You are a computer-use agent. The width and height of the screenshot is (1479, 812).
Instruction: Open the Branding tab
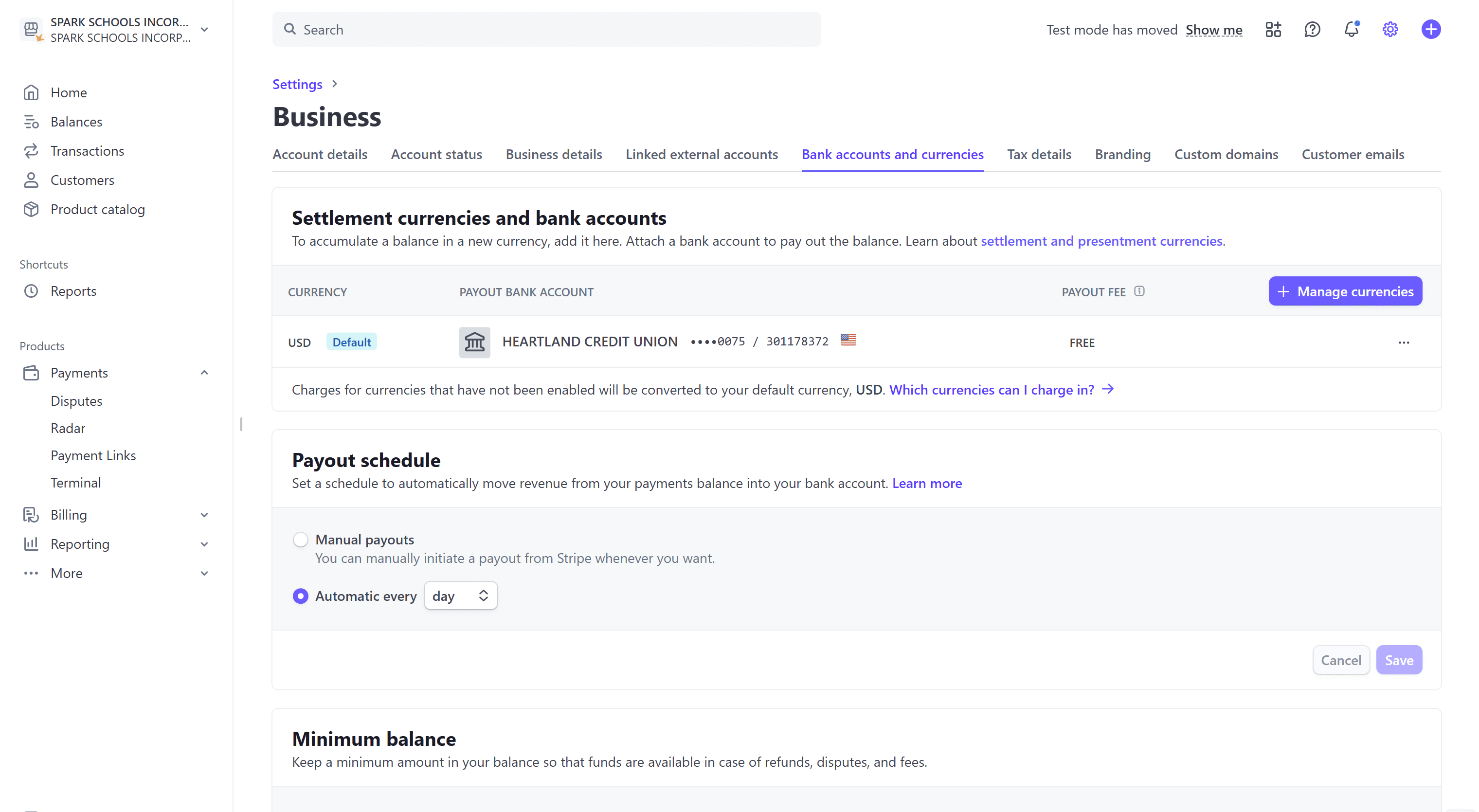1122,155
